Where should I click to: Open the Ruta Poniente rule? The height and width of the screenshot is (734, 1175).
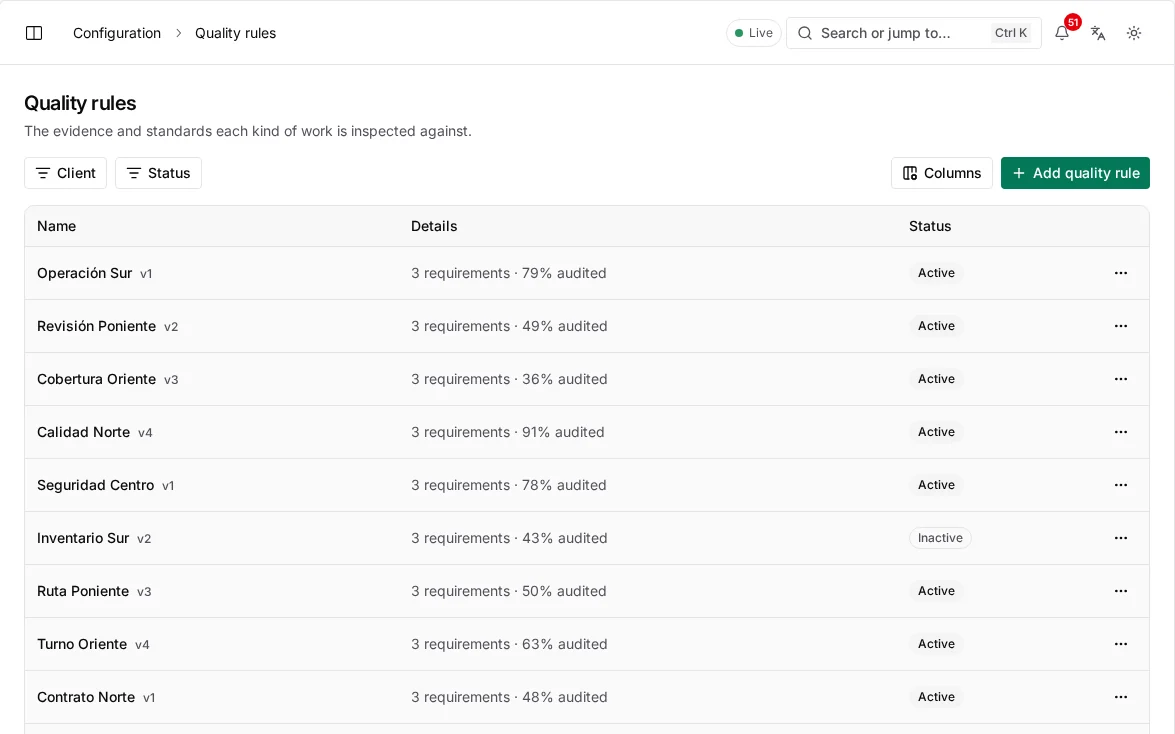[83, 591]
